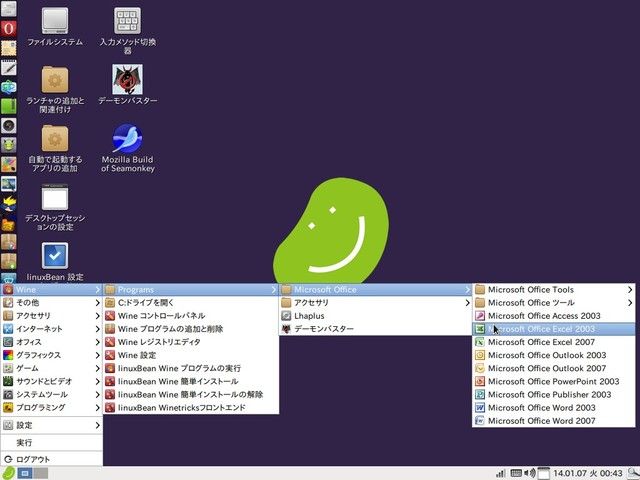Select the Wine category in the main menu

tap(51, 290)
